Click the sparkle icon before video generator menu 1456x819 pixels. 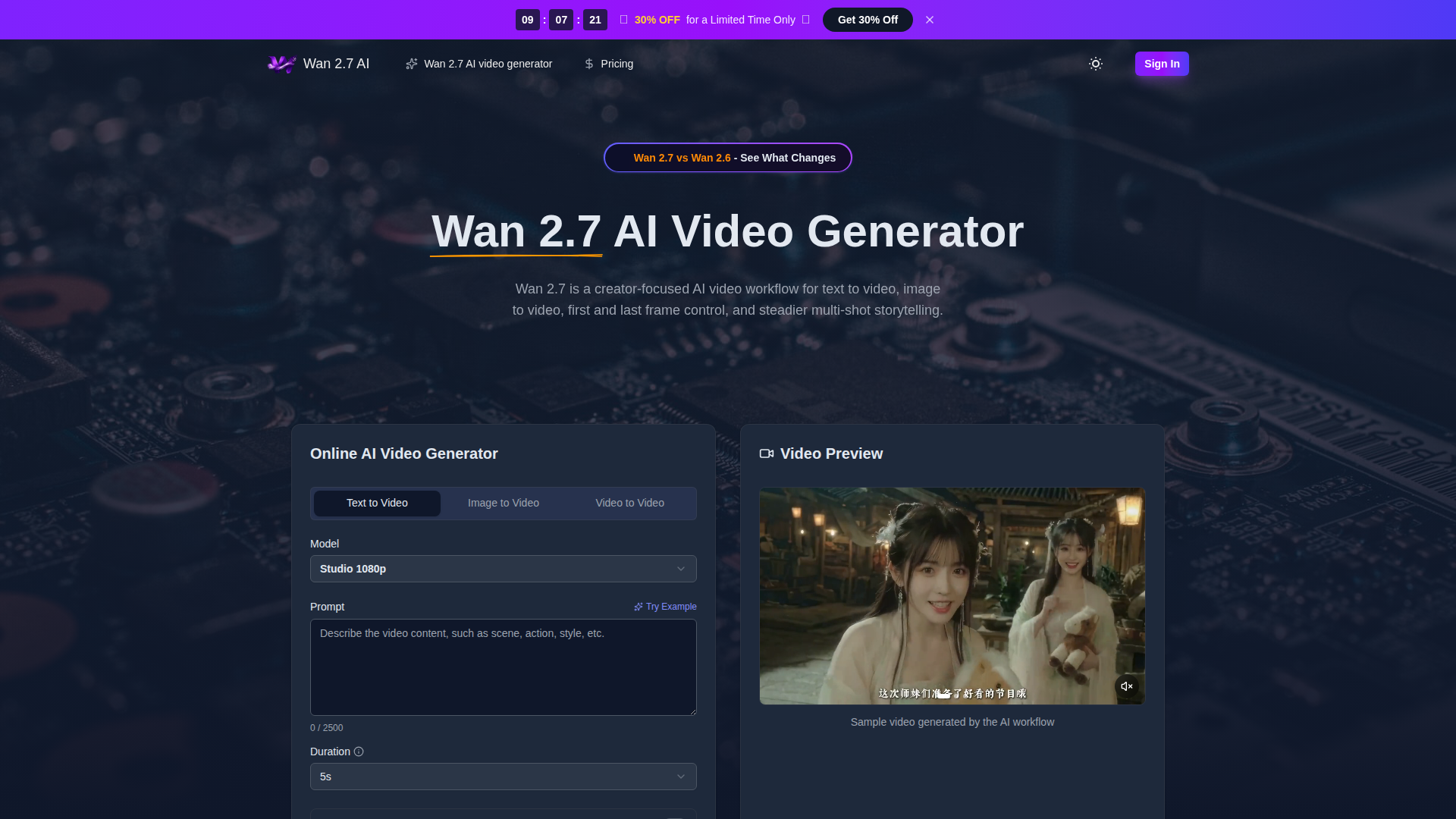pos(412,64)
